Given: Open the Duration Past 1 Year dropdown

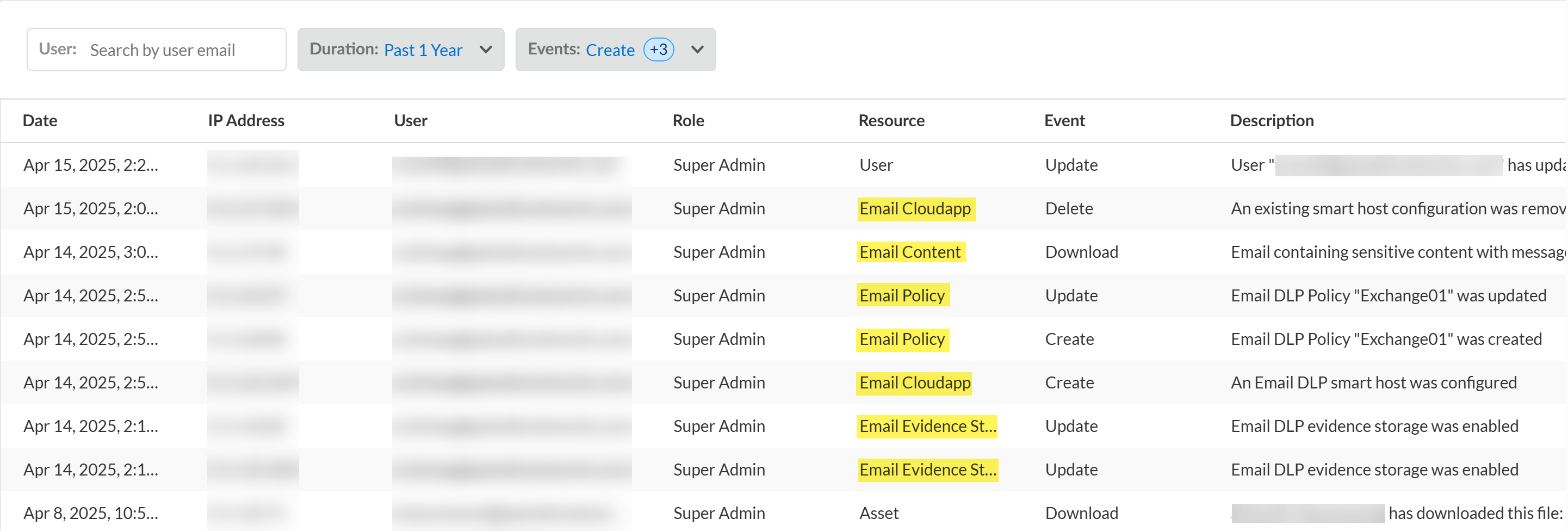Looking at the screenshot, I should pyautogui.click(x=400, y=50).
